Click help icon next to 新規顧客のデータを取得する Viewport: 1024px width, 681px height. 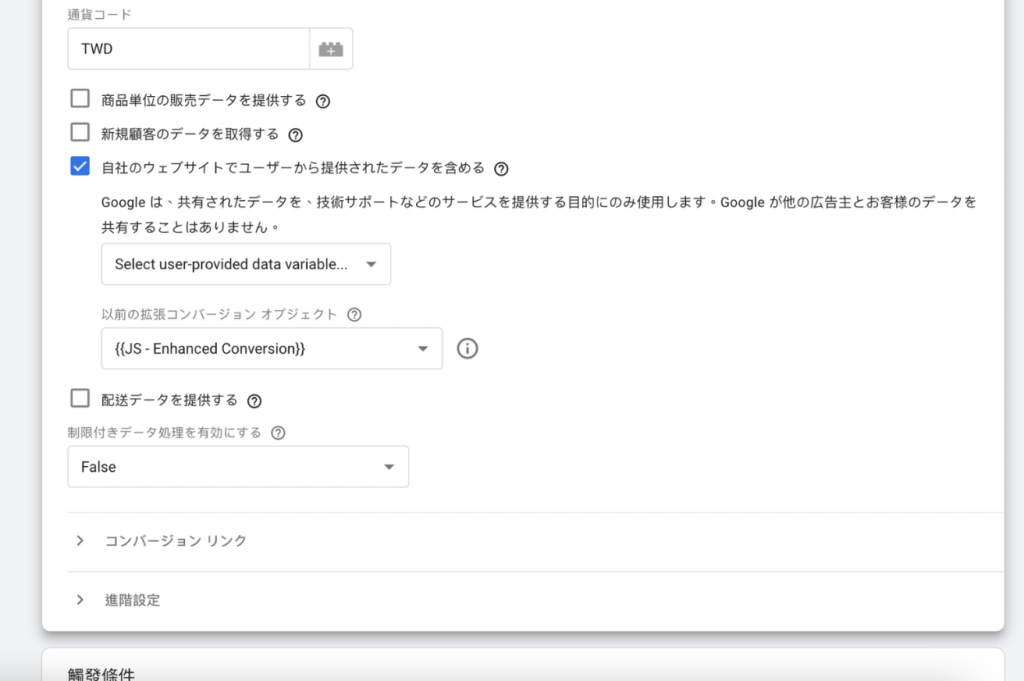point(295,135)
